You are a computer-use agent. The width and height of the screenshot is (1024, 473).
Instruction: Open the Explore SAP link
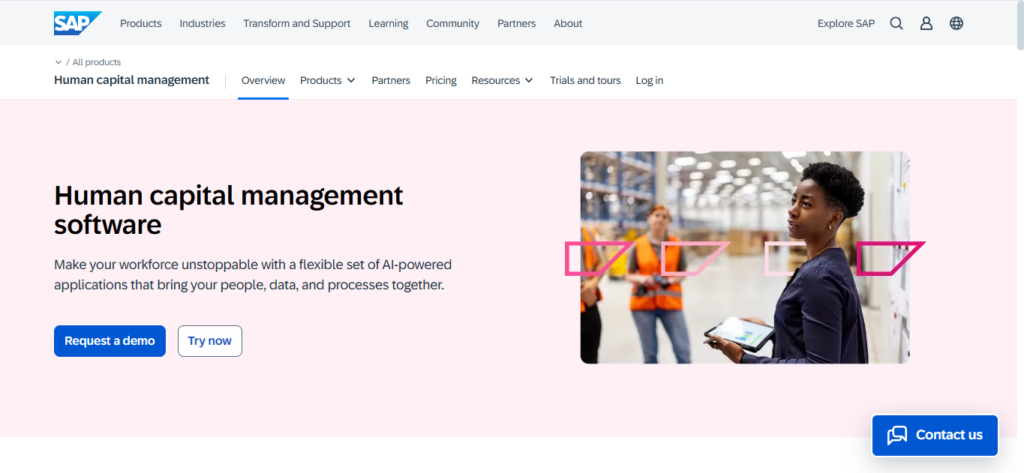pyautogui.click(x=845, y=23)
